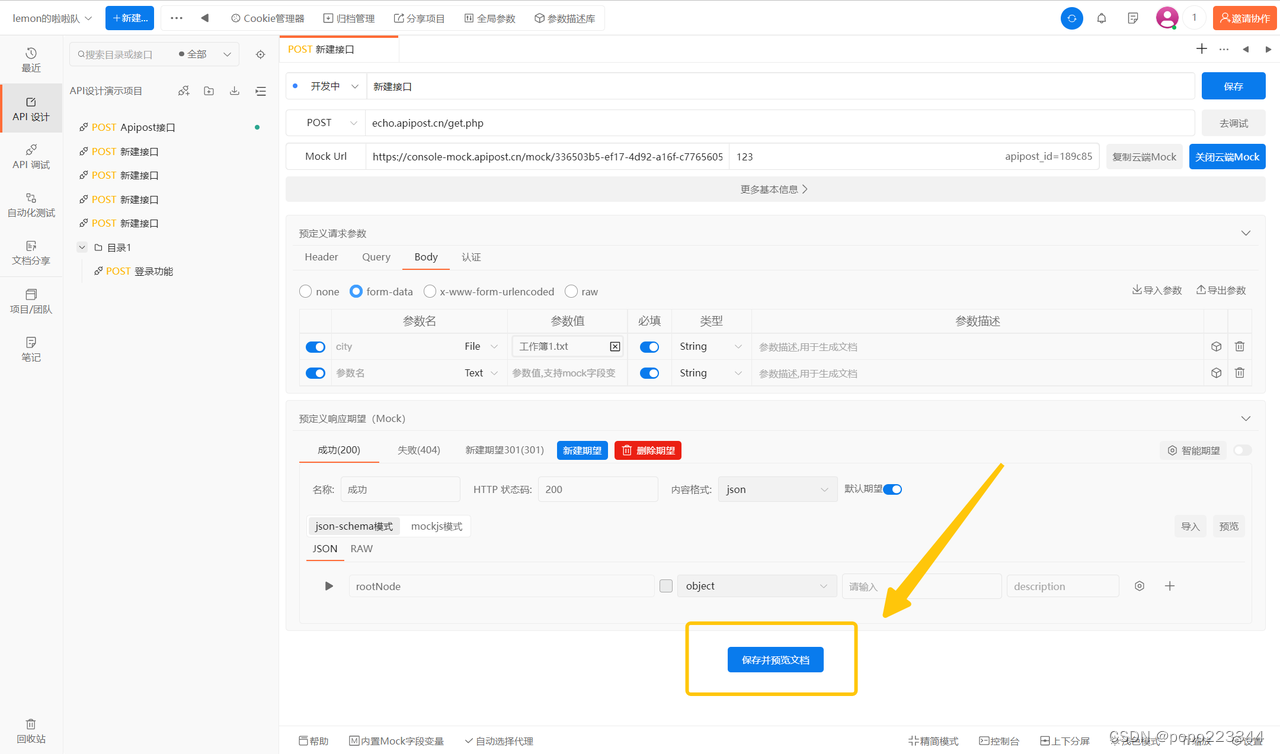Switch to the 认证 tab

[471, 257]
